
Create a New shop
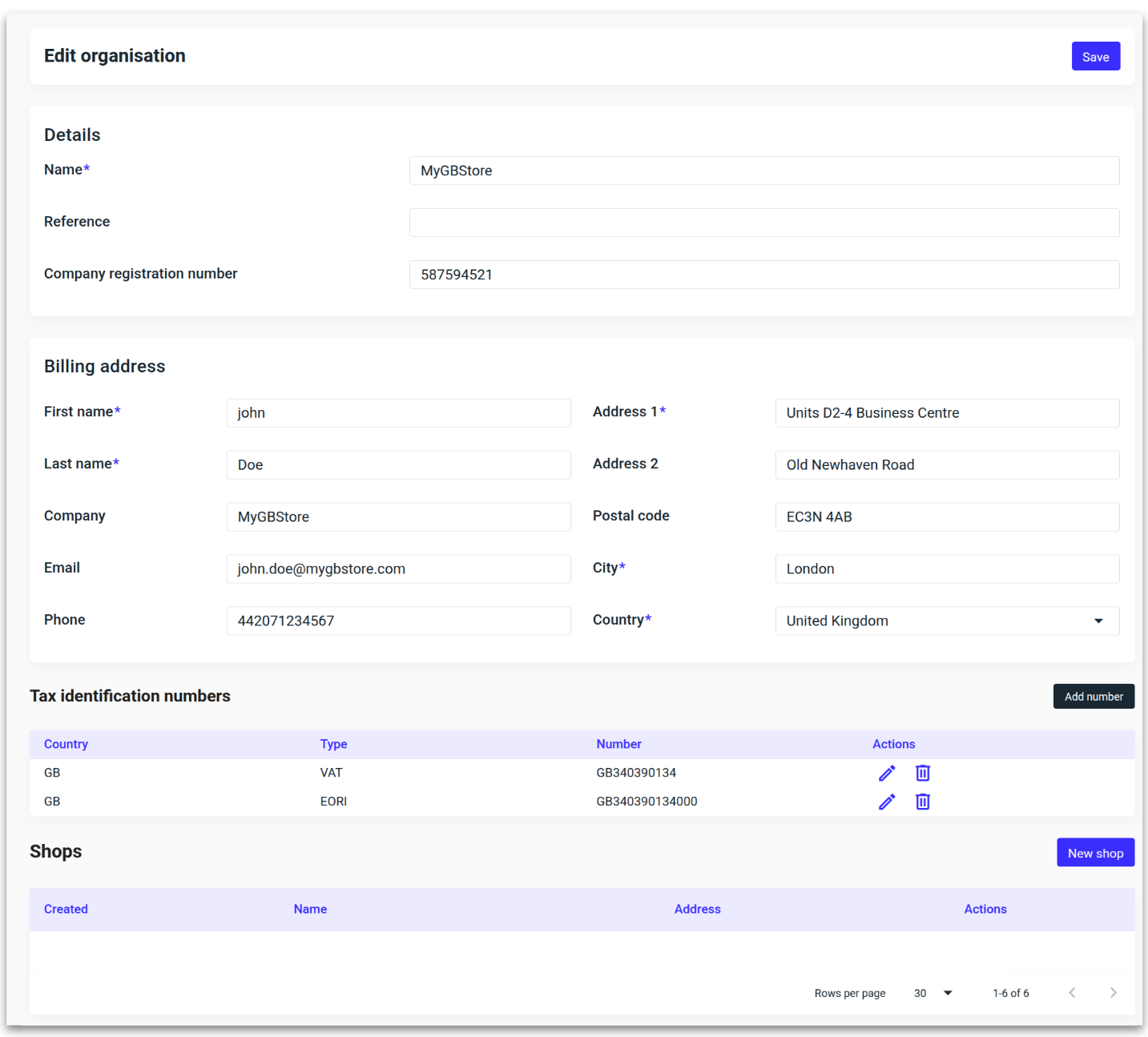(x=1095, y=852)
